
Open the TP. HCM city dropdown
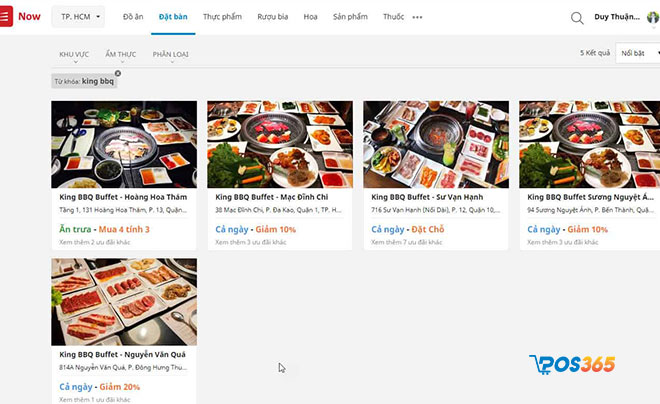point(78,17)
